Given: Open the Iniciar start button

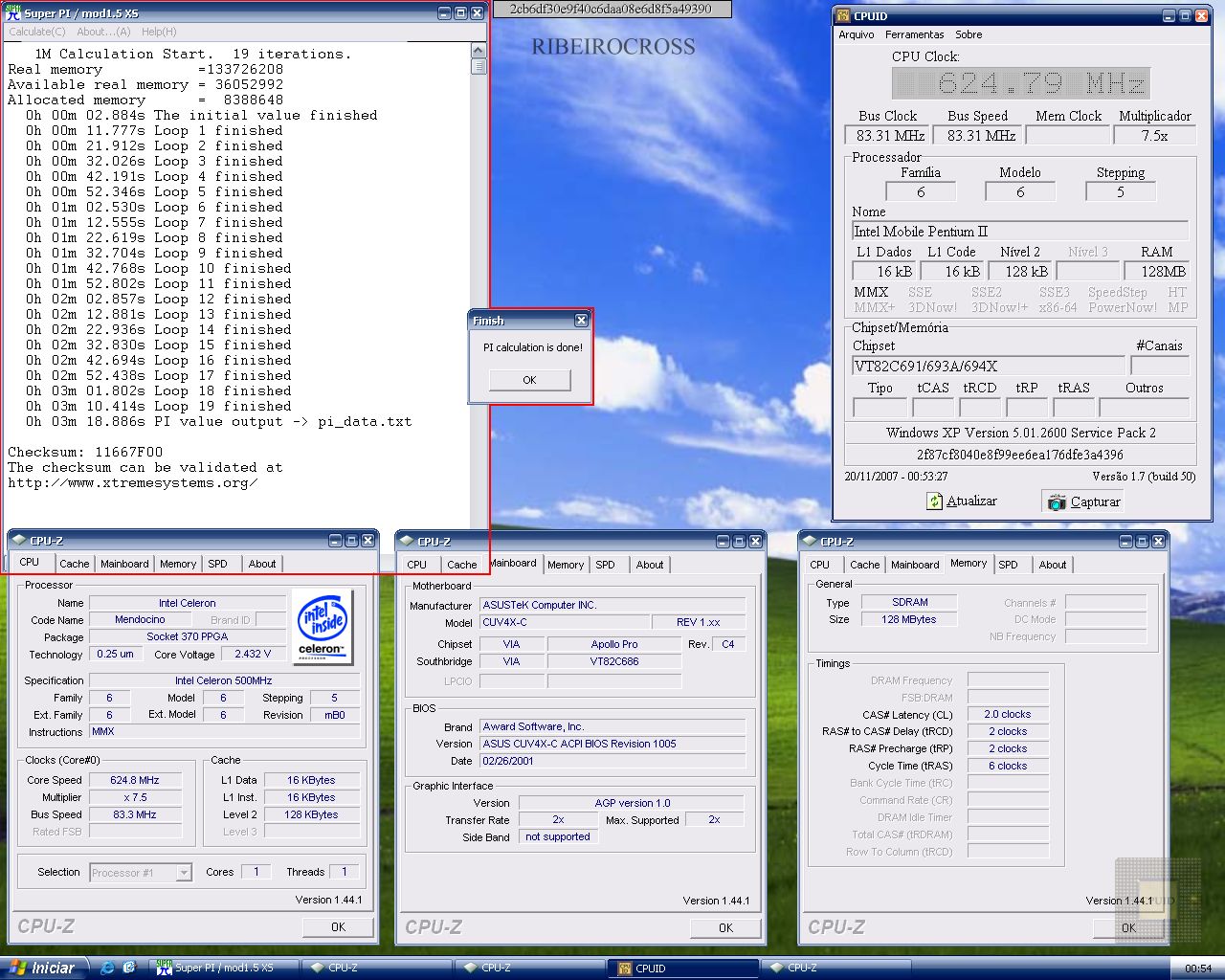Looking at the screenshot, I should click(44, 968).
